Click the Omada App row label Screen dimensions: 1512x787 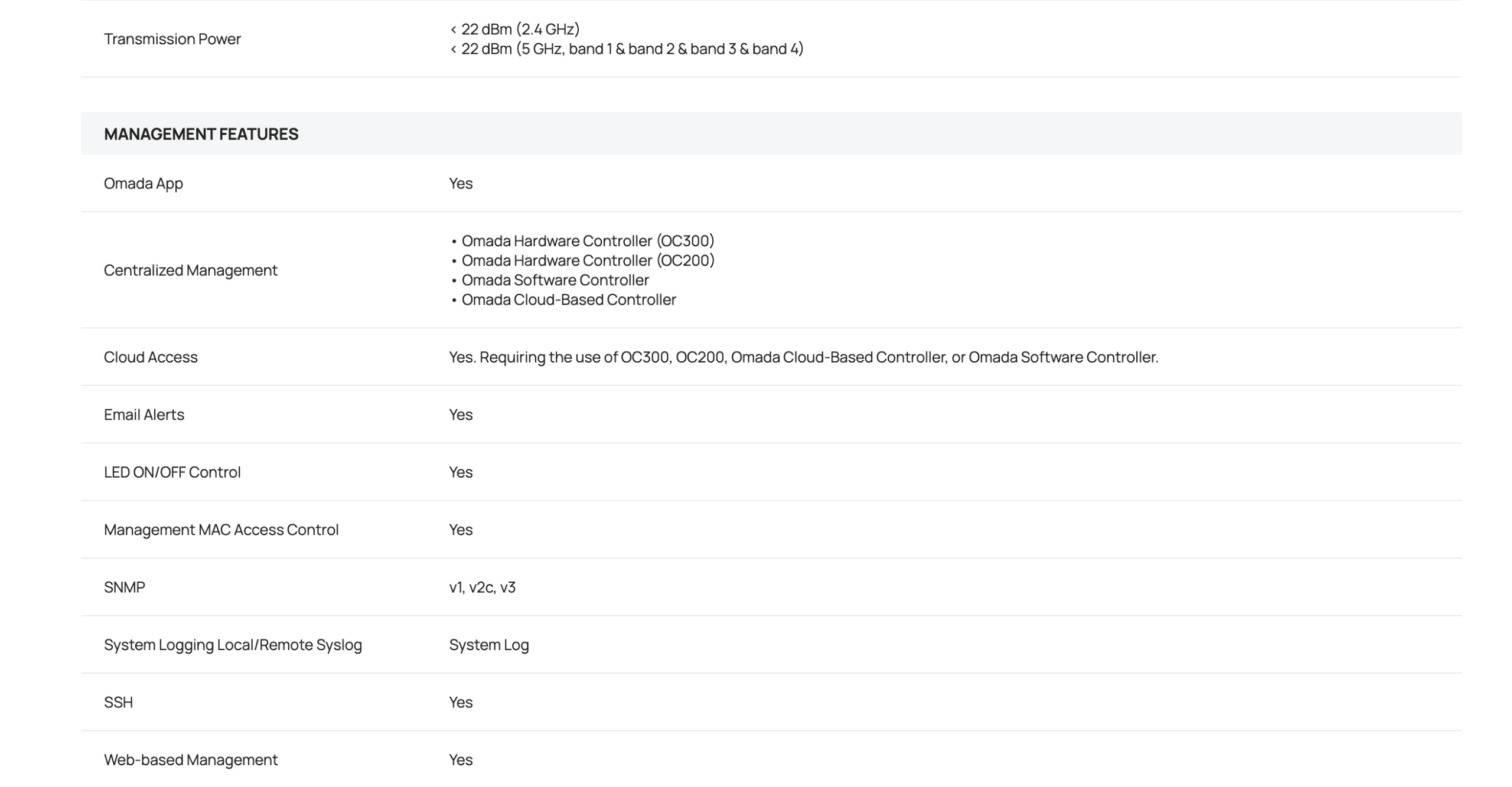coord(143,184)
